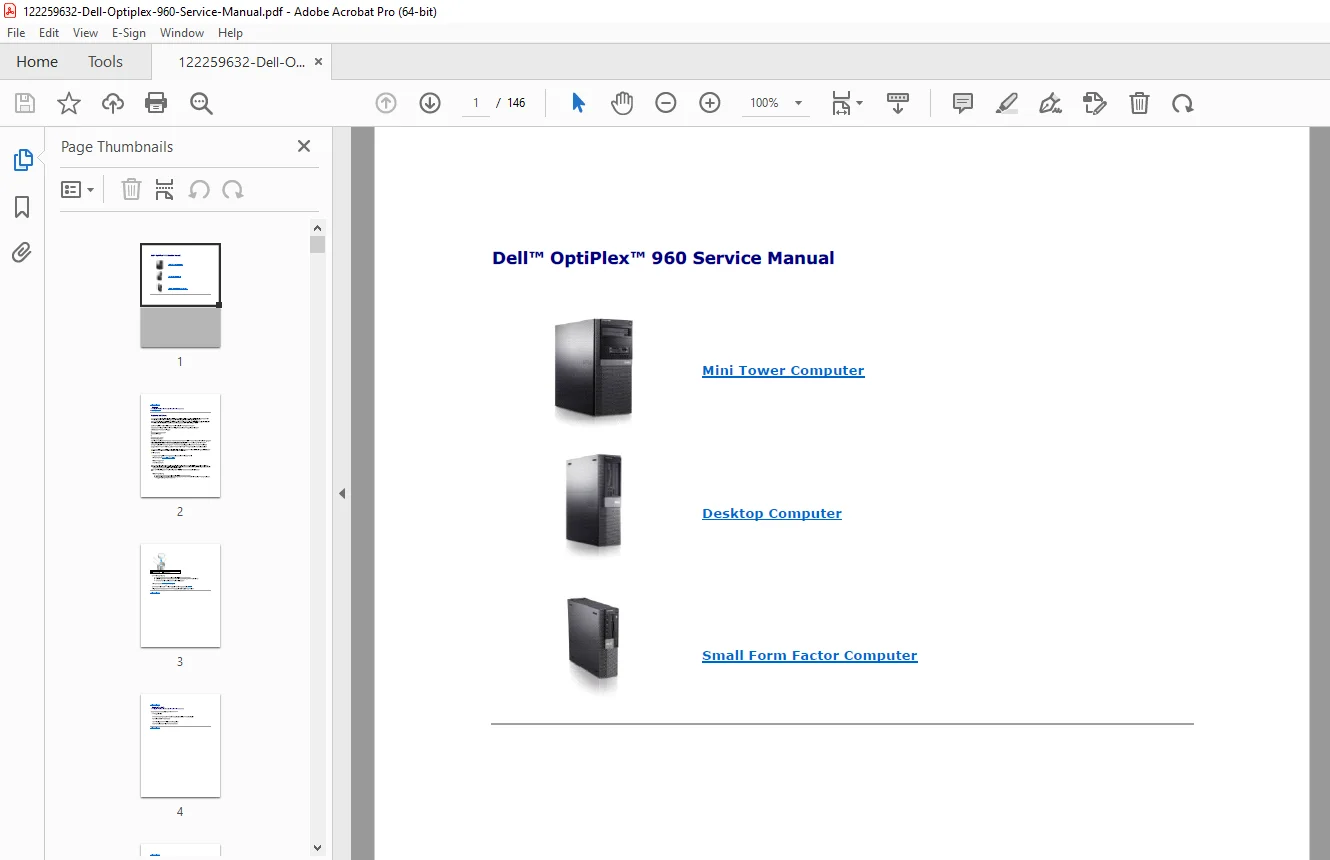Click thumbnails scrollbar up arrow

coord(317,226)
